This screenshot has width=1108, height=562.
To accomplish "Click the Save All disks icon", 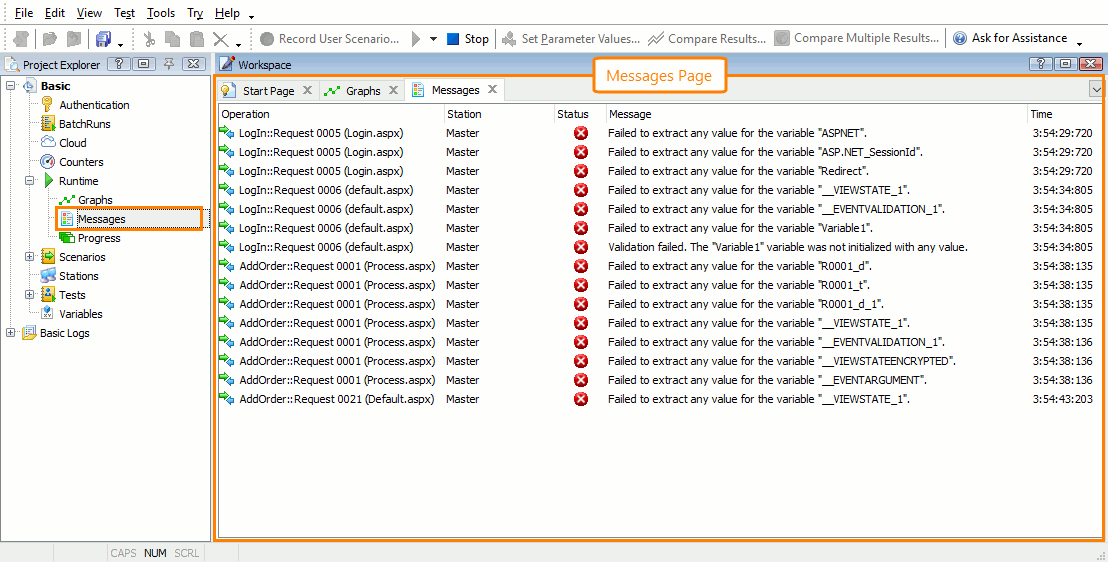I will coord(104,39).
